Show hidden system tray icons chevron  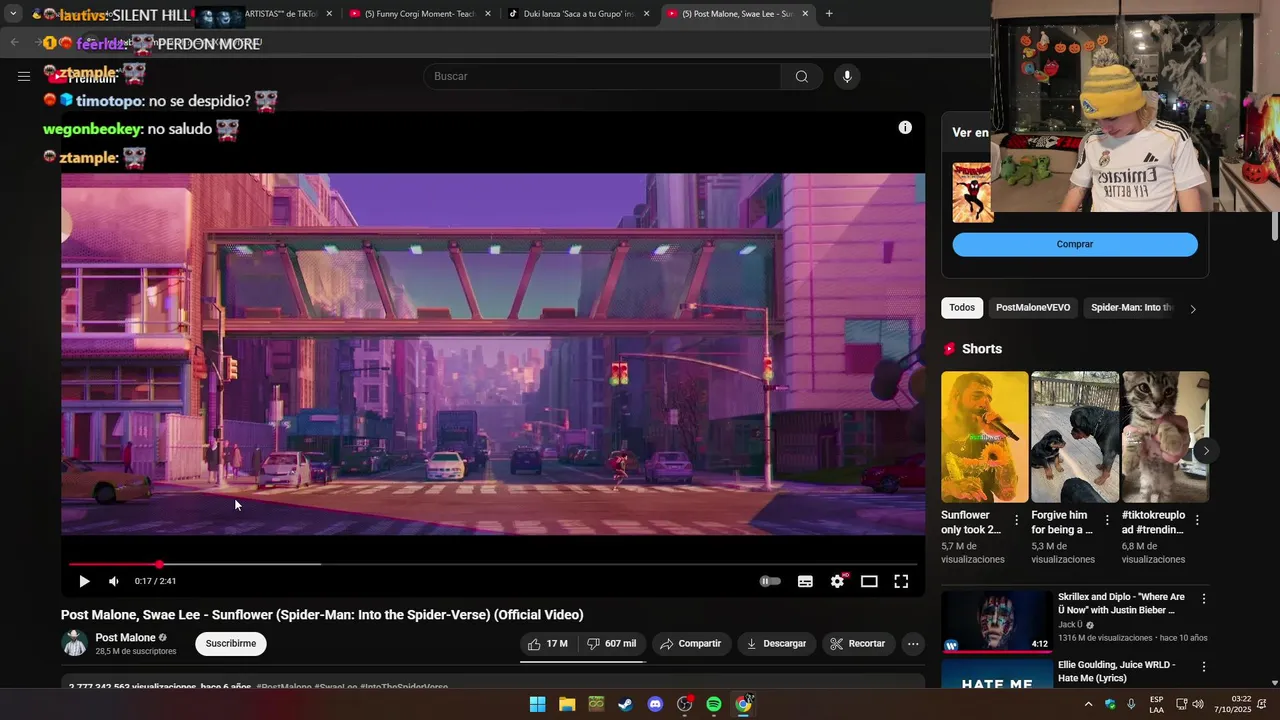pyautogui.click(x=1088, y=704)
